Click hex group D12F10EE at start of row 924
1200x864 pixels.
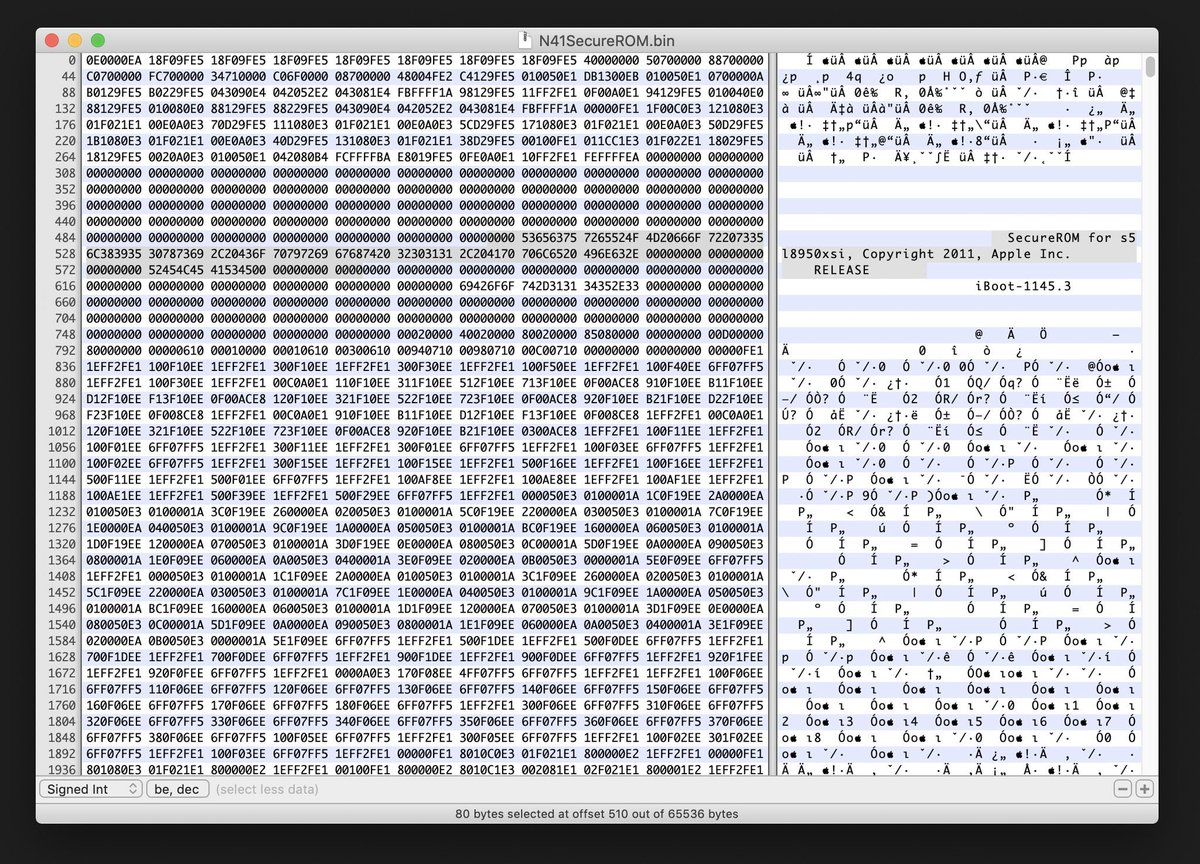tap(115, 399)
